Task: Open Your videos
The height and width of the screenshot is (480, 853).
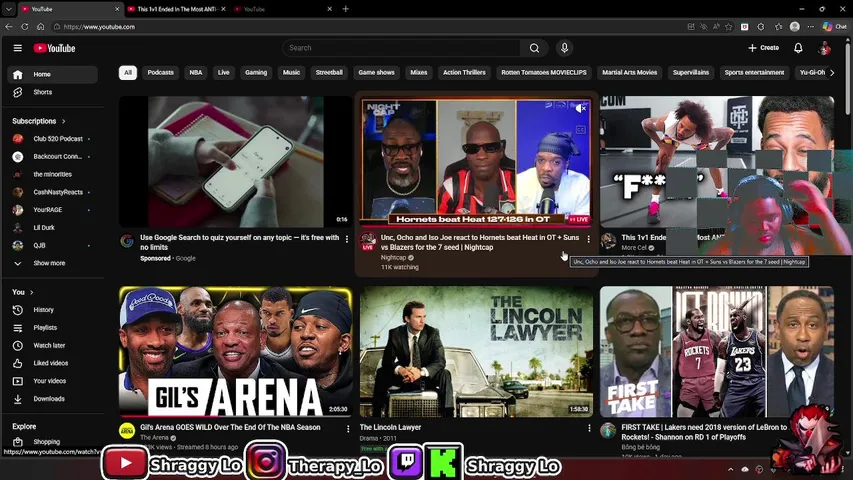Action: click(x=53, y=381)
